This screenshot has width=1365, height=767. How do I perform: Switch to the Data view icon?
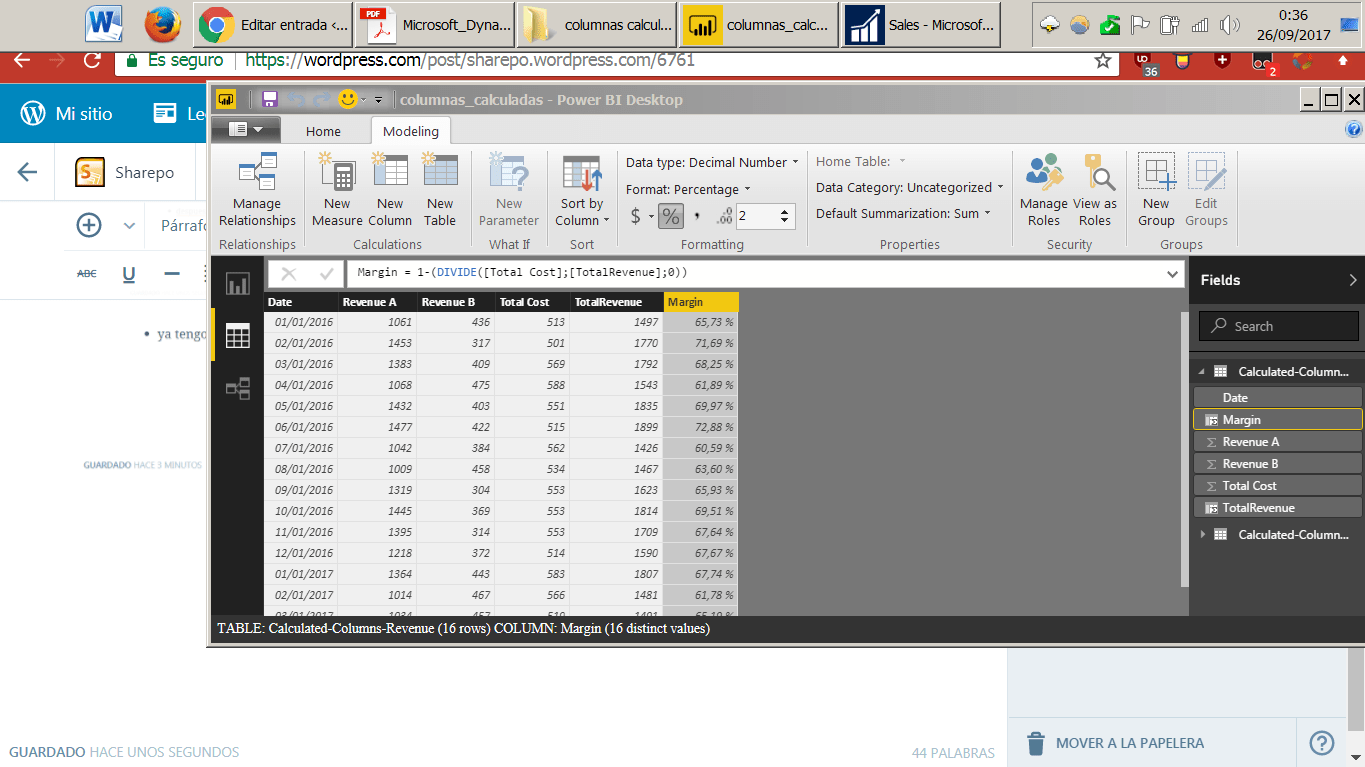coord(238,336)
